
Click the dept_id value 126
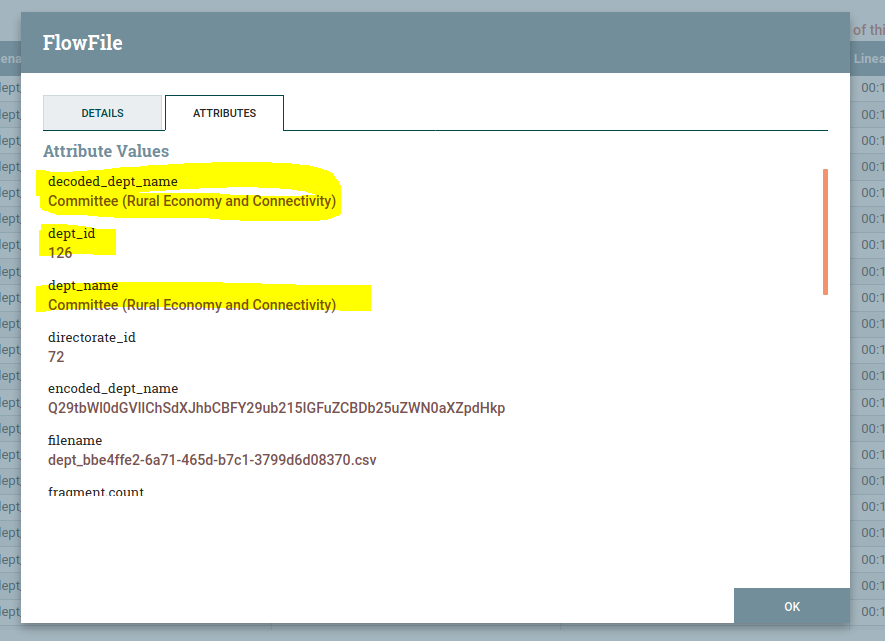click(60, 253)
